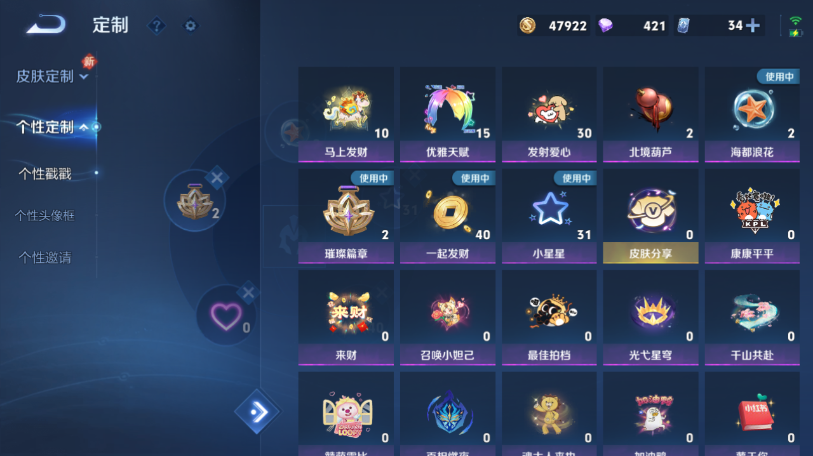Click the blue diamond arrow expander
The height and width of the screenshot is (456, 813).
point(257,412)
